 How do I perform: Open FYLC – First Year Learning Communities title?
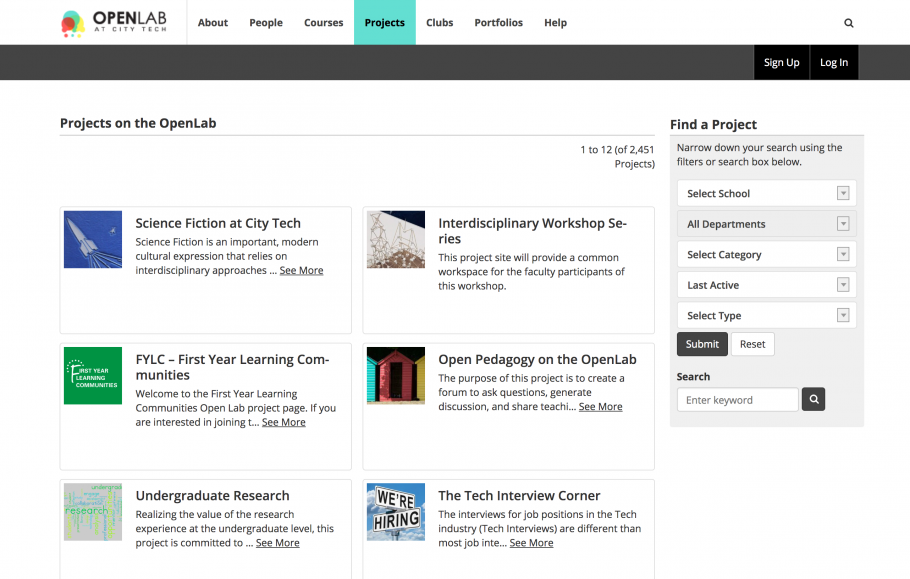click(232, 367)
